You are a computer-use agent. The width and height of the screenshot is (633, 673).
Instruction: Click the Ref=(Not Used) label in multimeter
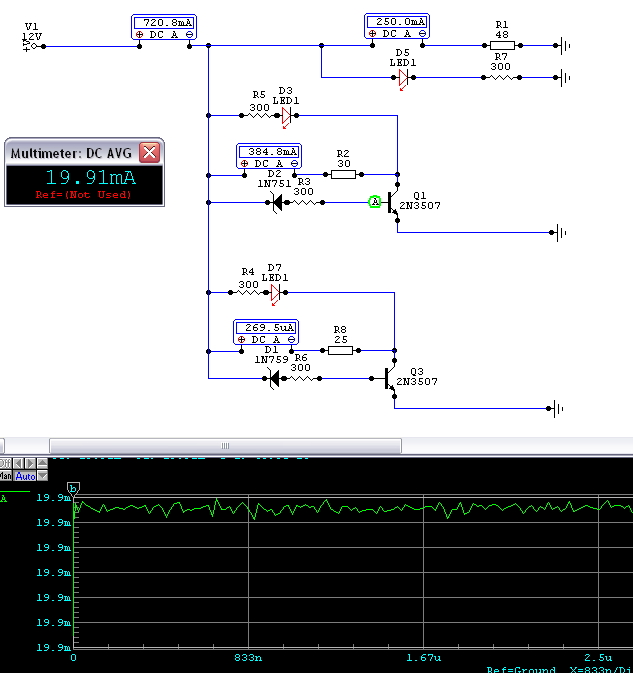84,194
